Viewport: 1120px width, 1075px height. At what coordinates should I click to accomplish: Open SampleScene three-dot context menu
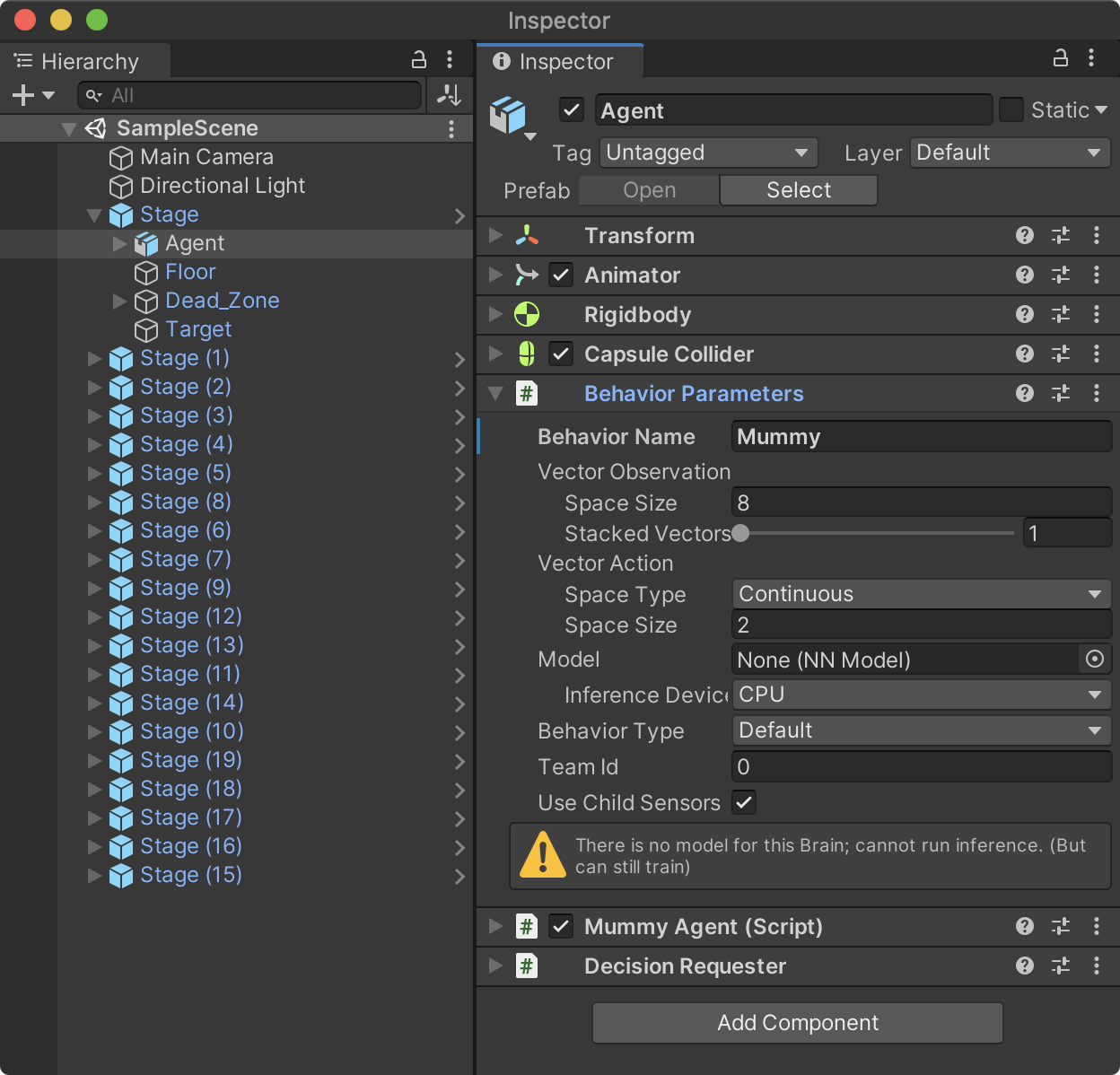(451, 128)
